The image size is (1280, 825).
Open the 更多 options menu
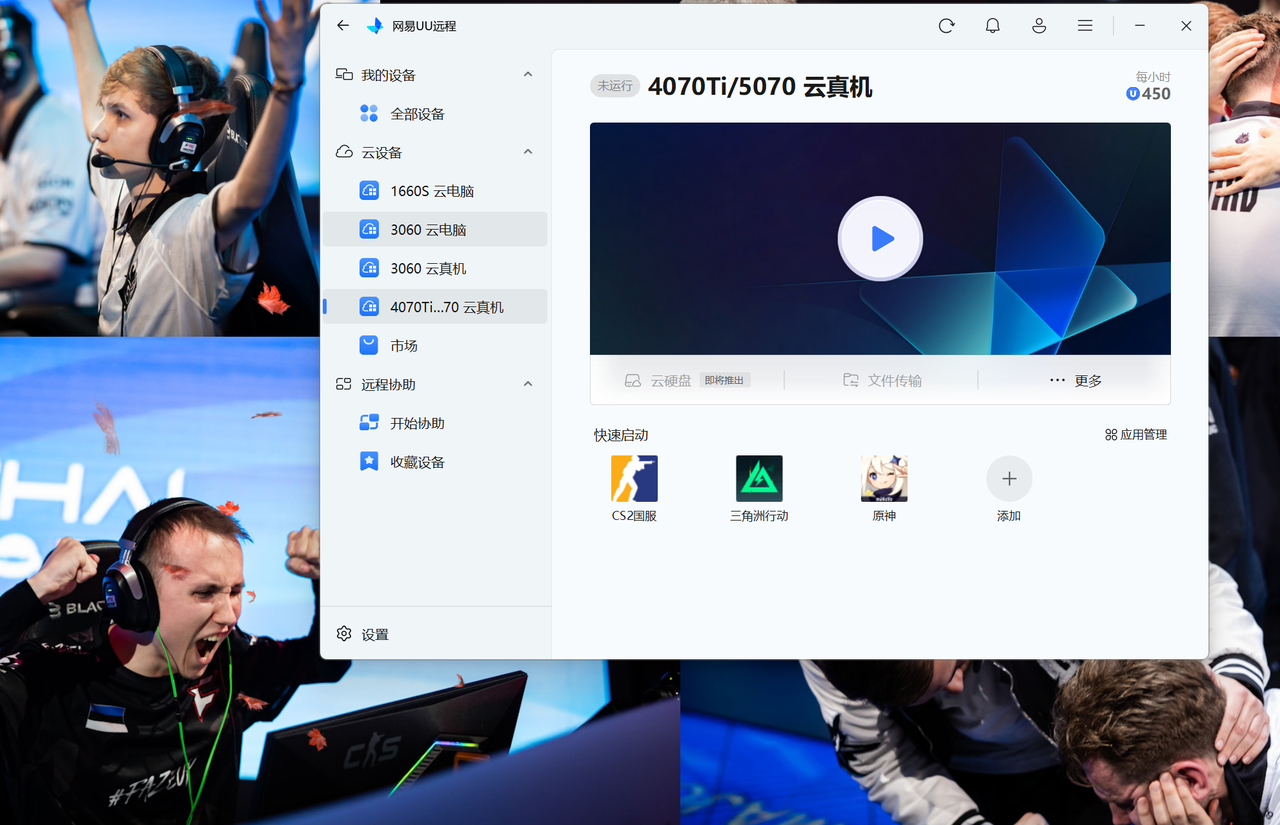point(1075,380)
